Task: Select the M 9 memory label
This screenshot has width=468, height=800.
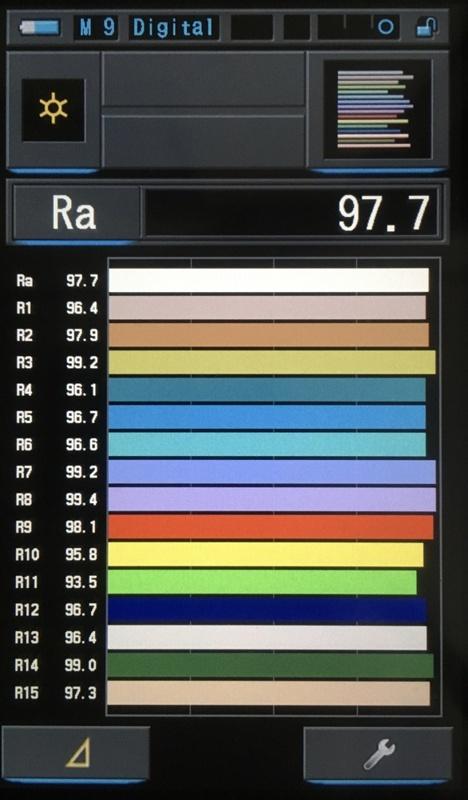Action: [x=96, y=27]
